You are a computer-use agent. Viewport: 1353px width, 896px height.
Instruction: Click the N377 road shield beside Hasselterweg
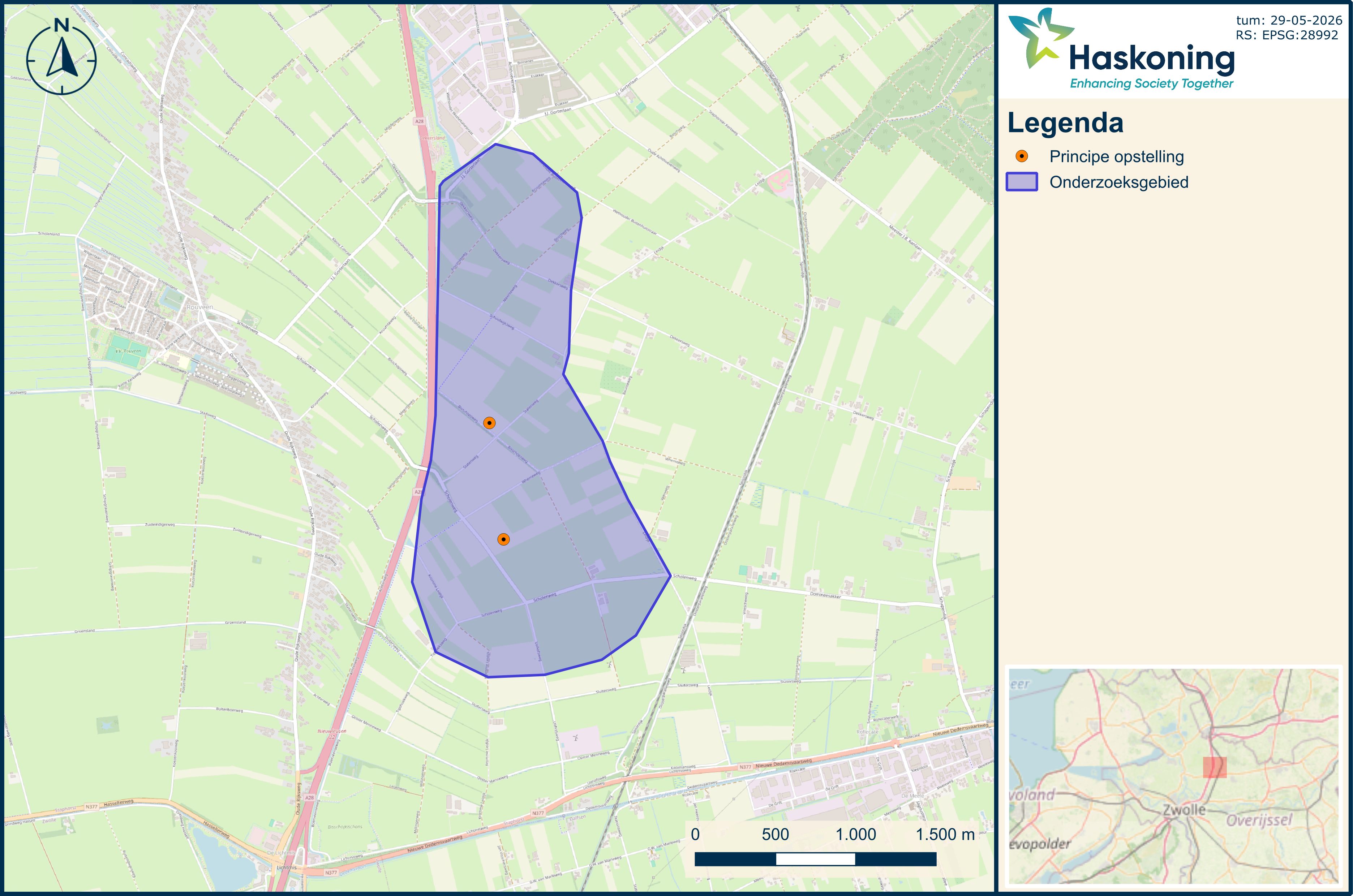[x=91, y=807]
